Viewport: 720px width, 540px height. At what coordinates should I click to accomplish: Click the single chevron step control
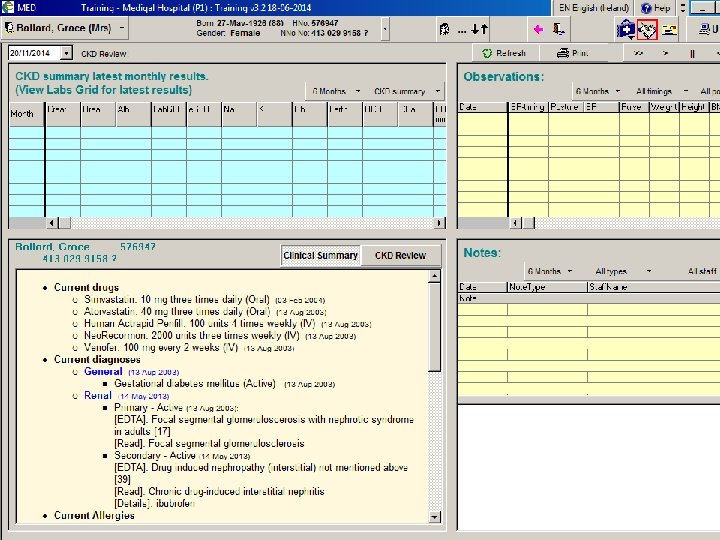665,53
